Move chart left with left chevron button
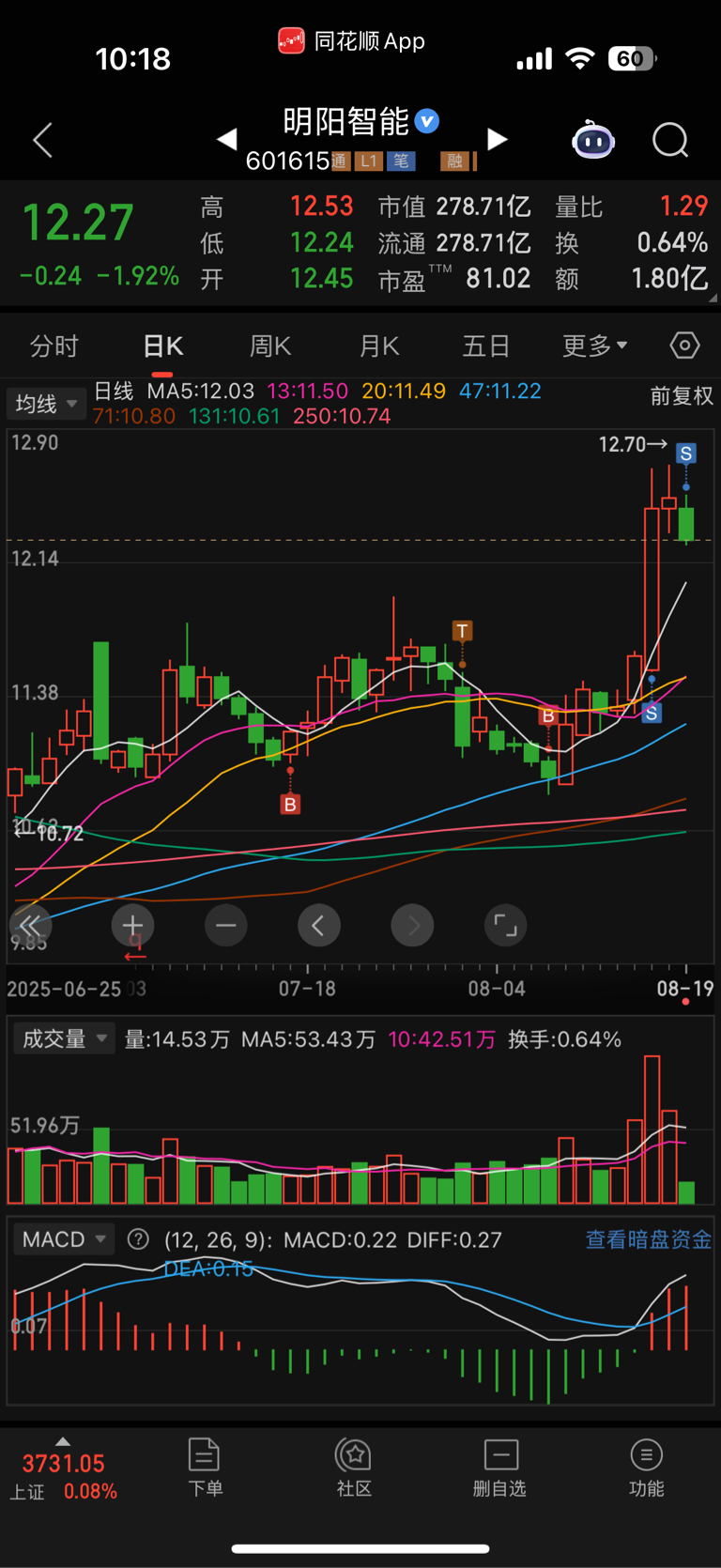This screenshot has height=1568, width=721. 319,926
